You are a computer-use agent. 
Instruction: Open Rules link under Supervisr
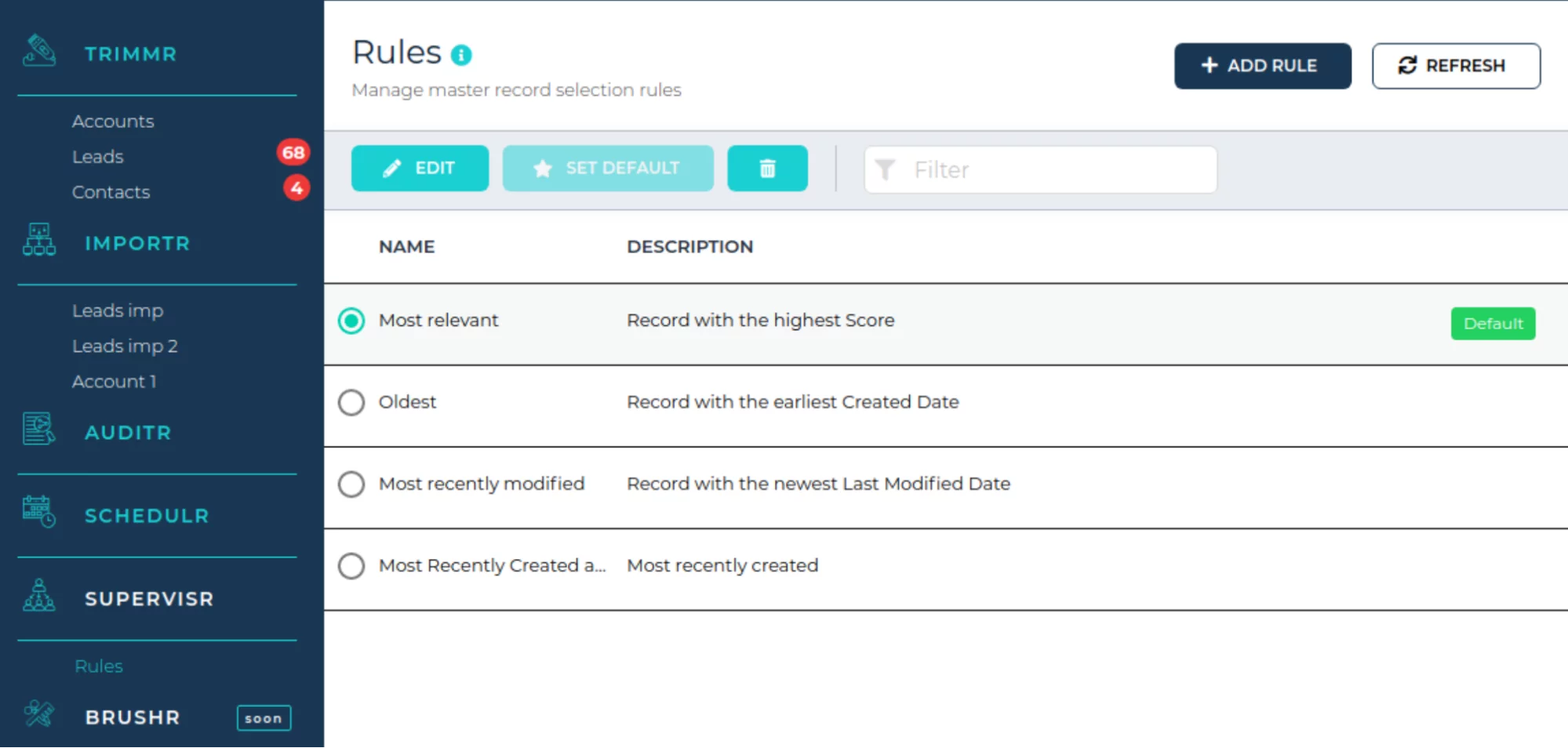(99, 666)
